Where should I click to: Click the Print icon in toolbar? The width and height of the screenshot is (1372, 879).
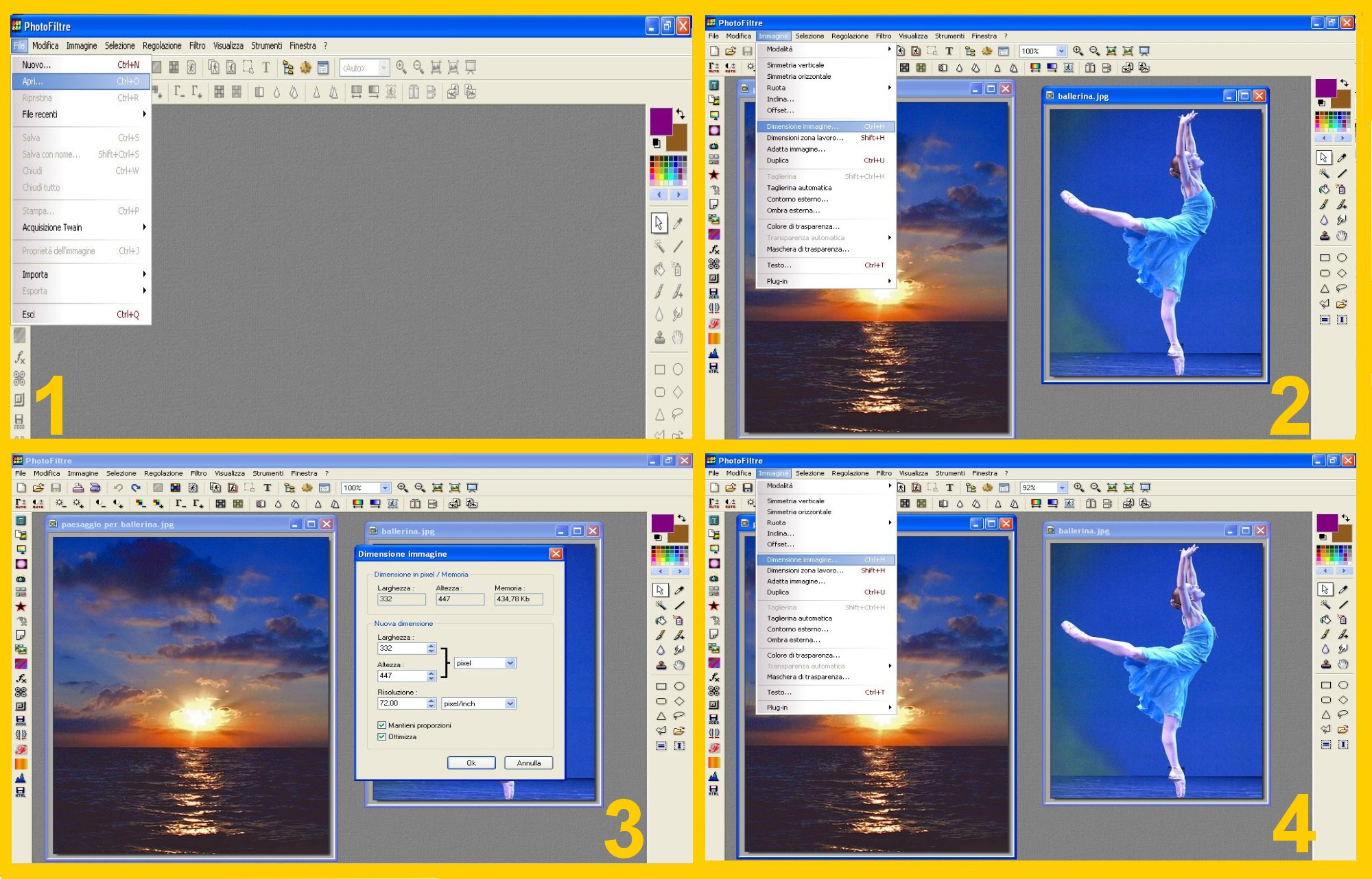click(78, 487)
